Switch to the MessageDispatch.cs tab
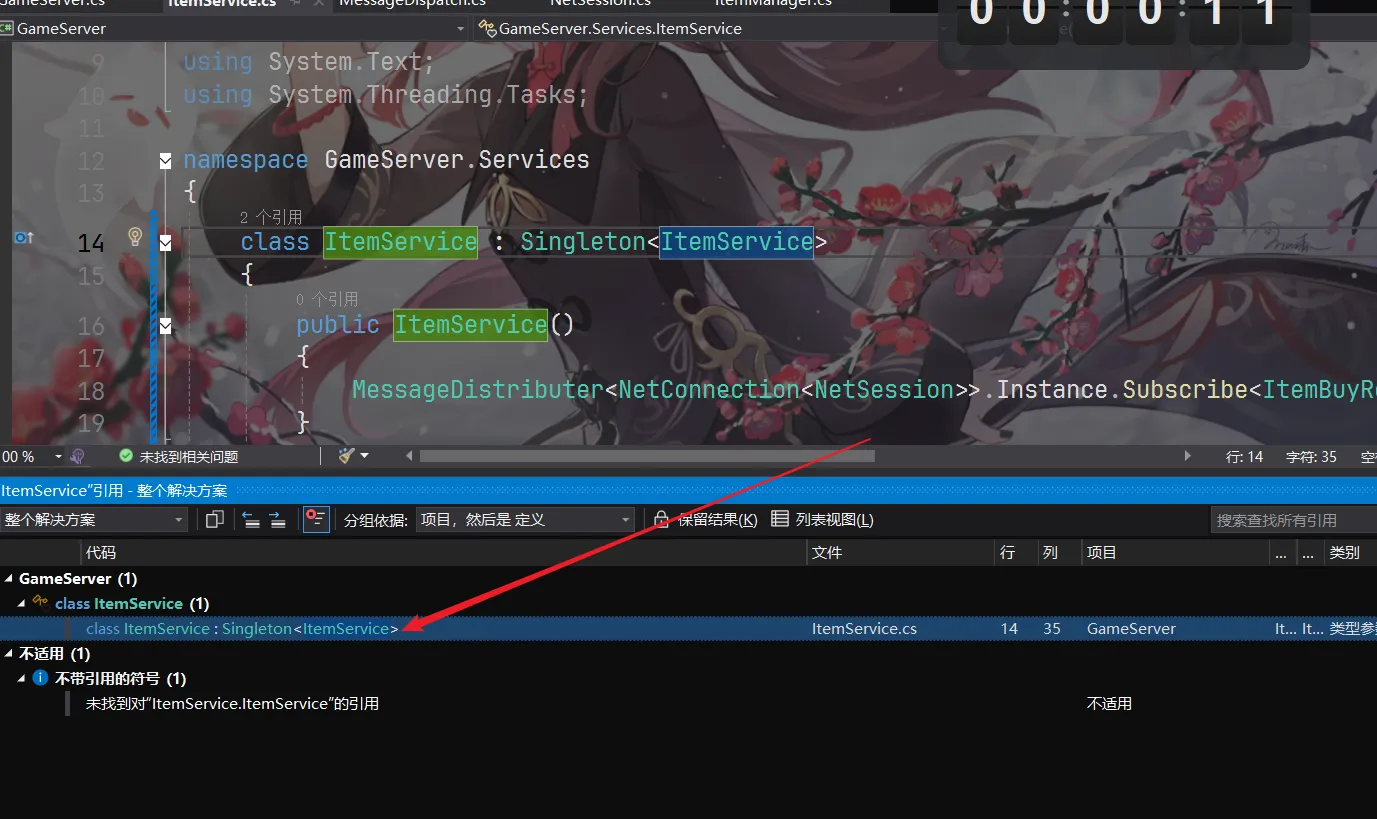The image size is (1377, 819). tap(412, 3)
